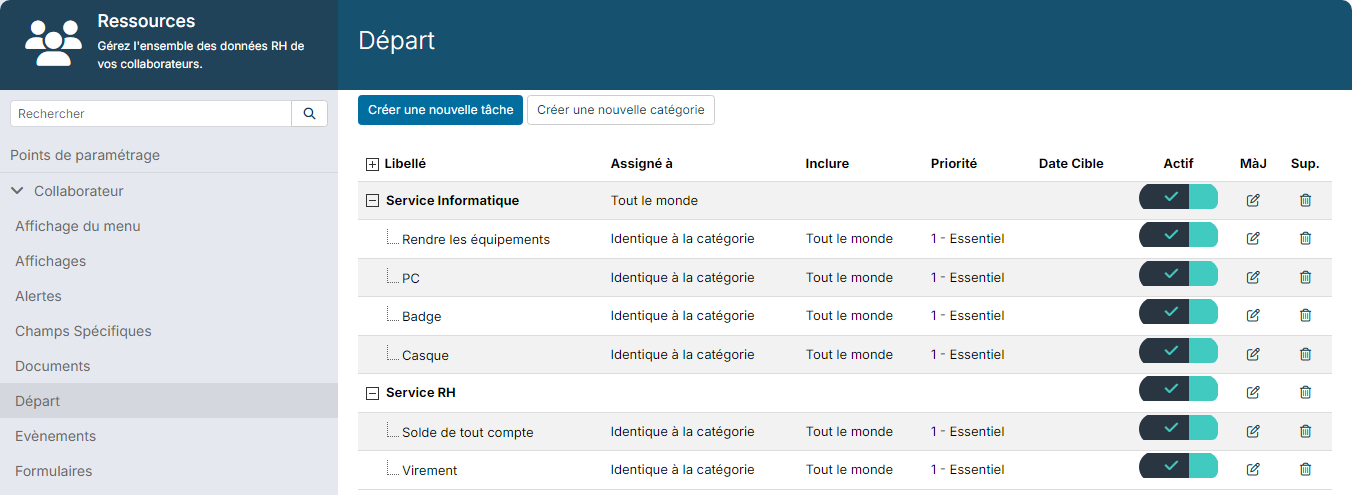Click 1 - Essentiel in Casque row
1352x495 pixels.
coord(968,354)
